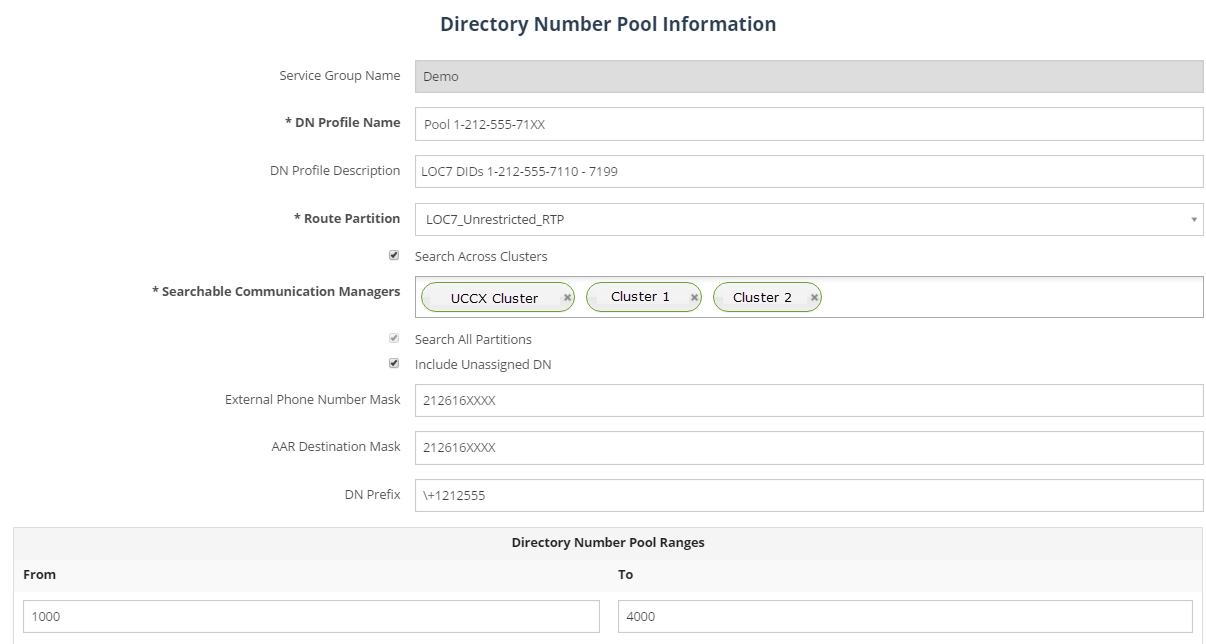Edit External Phone Number Mask field
This screenshot has width=1206, height=644.
(809, 400)
